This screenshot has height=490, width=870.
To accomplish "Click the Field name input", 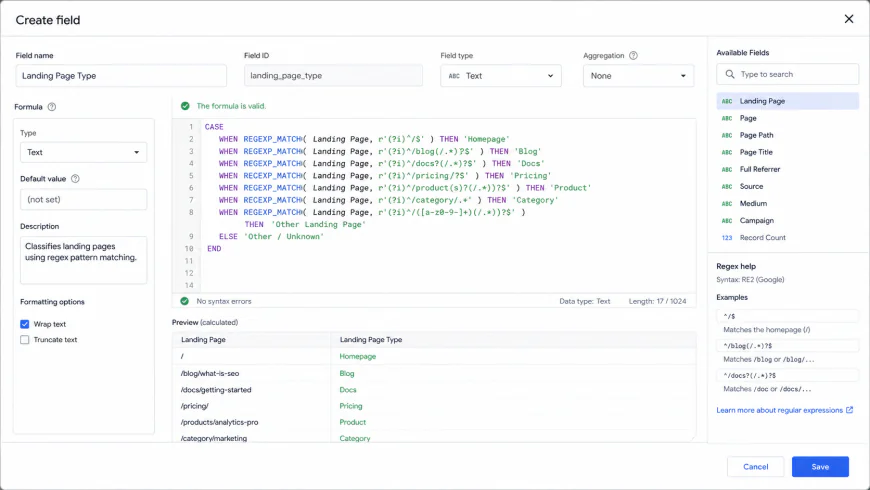I will (x=121, y=75).
